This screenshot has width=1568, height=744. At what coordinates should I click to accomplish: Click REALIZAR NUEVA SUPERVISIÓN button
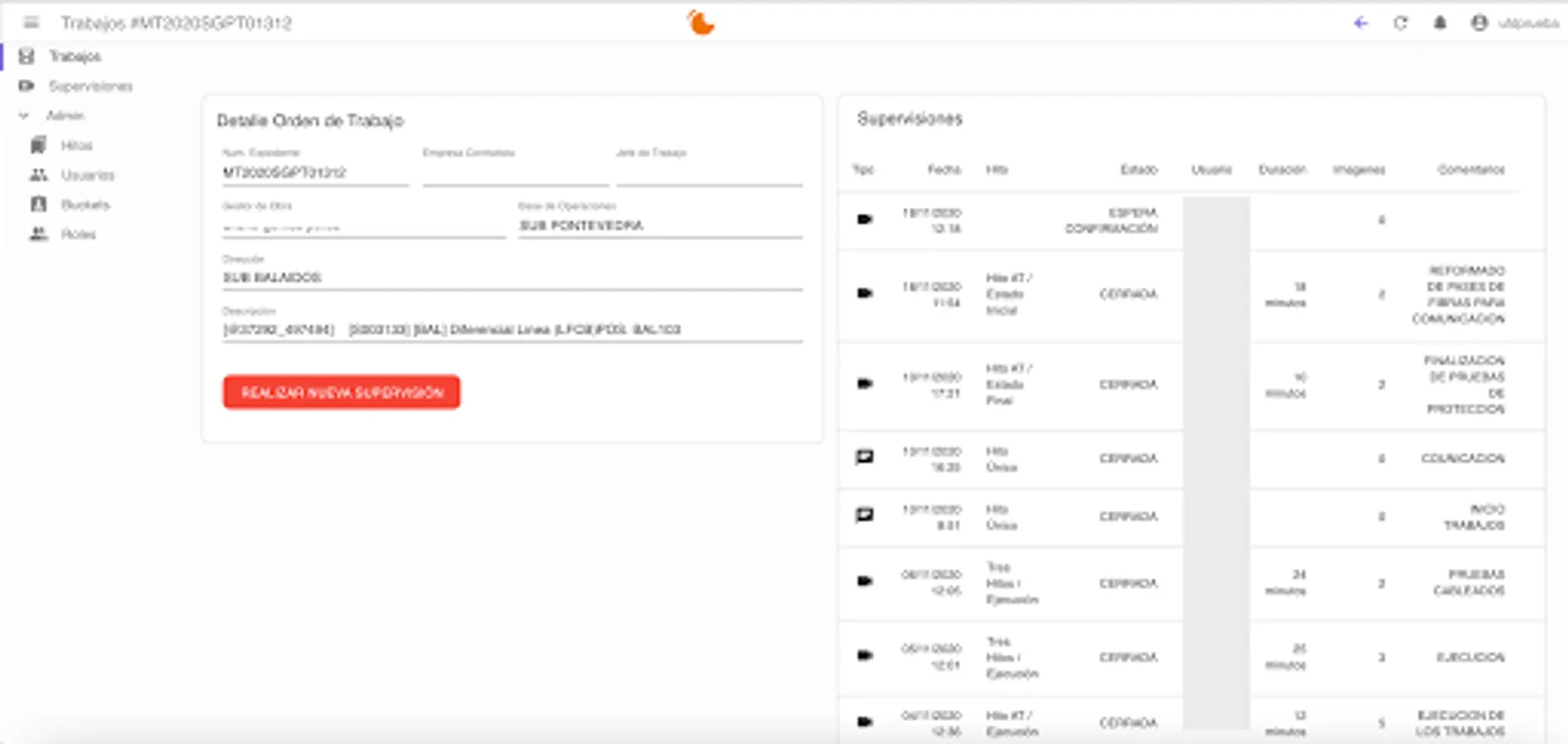(x=341, y=391)
